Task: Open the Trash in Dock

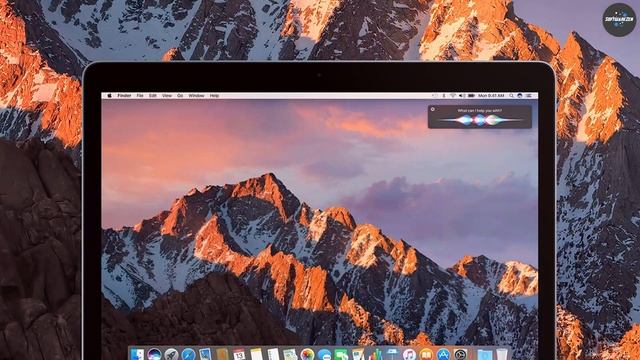Action: [502, 354]
